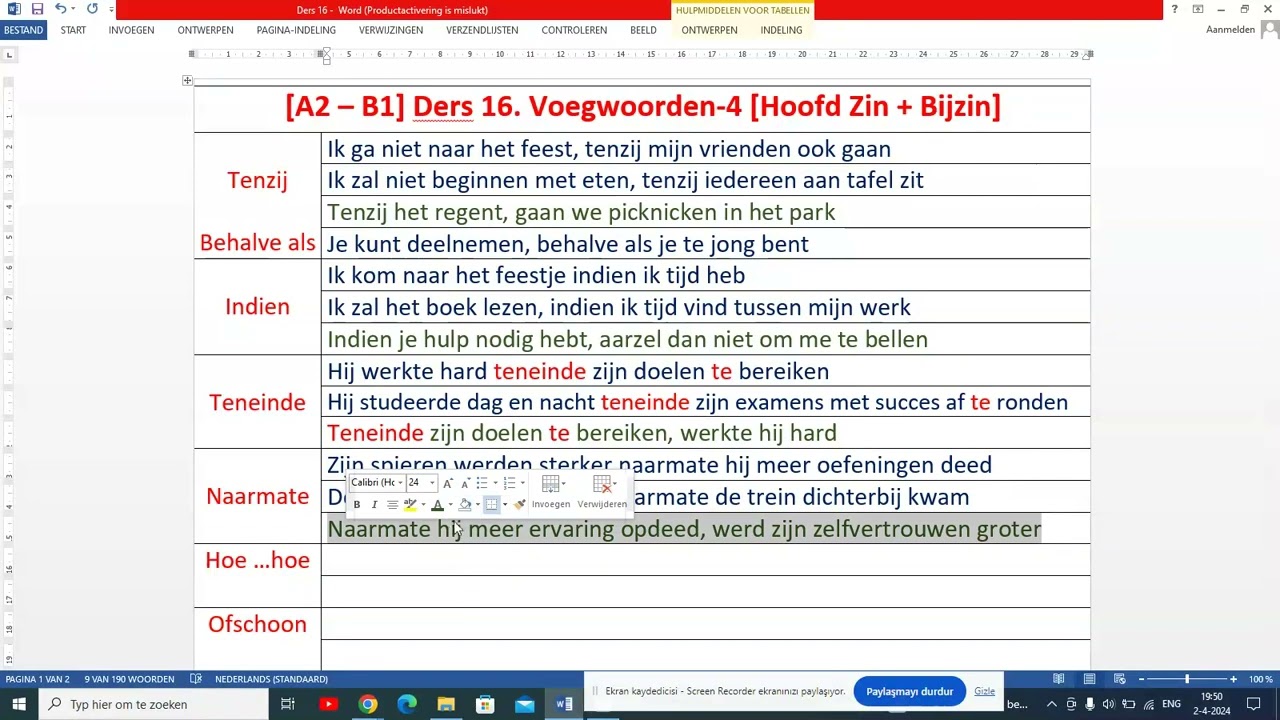
Task: Click the shrink font icon in mini toolbar
Action: point(466,483)
